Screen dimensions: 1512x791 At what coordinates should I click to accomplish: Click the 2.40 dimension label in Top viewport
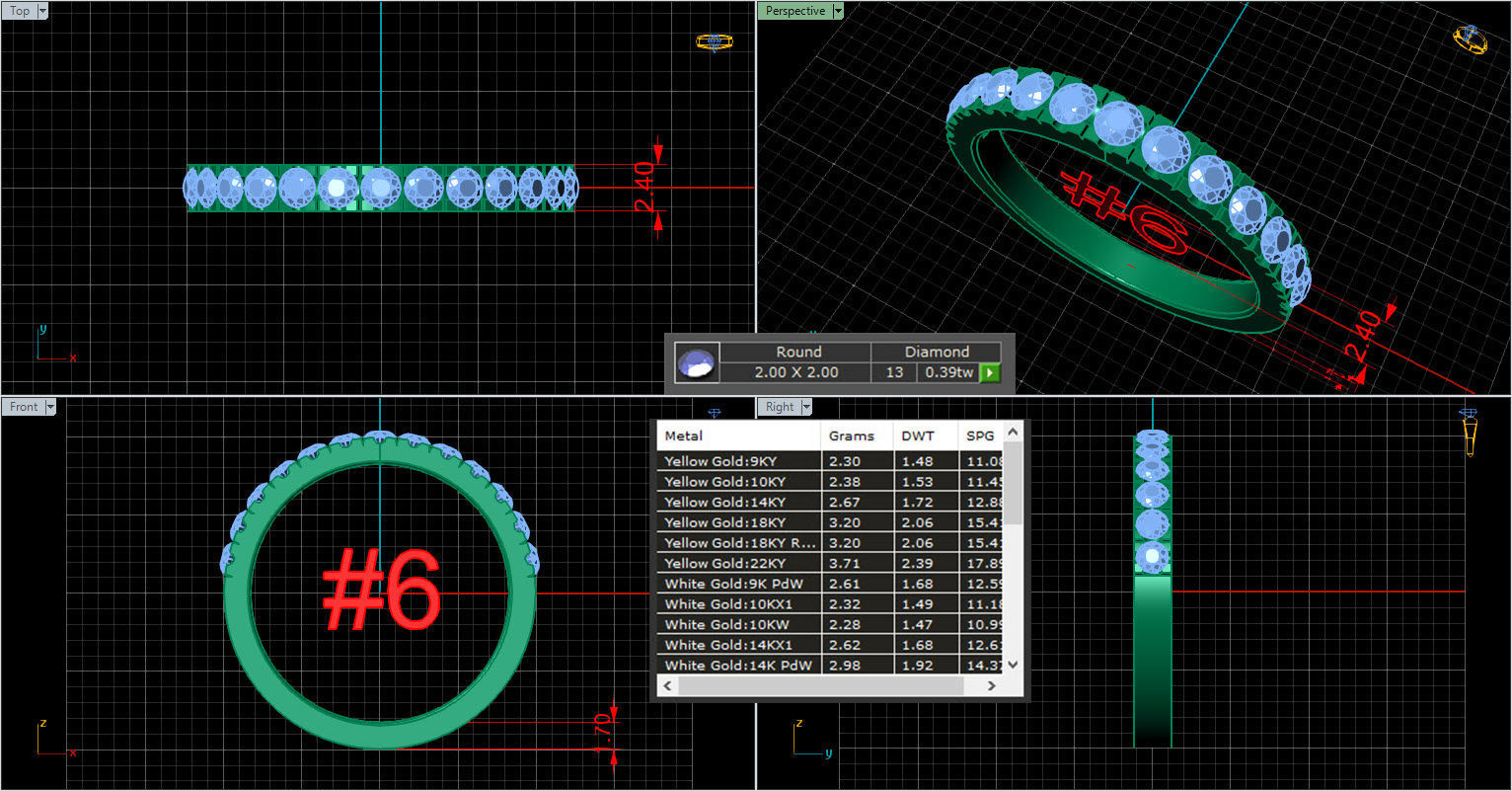643,187
